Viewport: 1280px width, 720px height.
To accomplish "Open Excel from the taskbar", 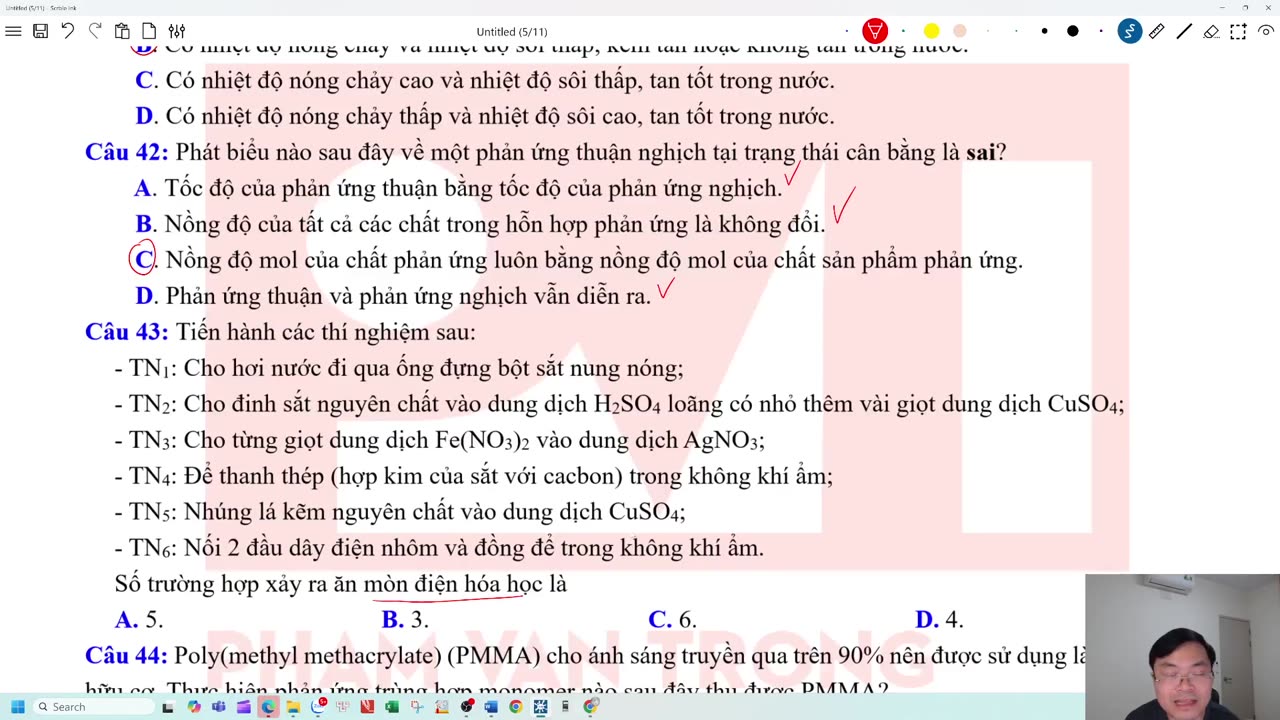I will point(392,707).
